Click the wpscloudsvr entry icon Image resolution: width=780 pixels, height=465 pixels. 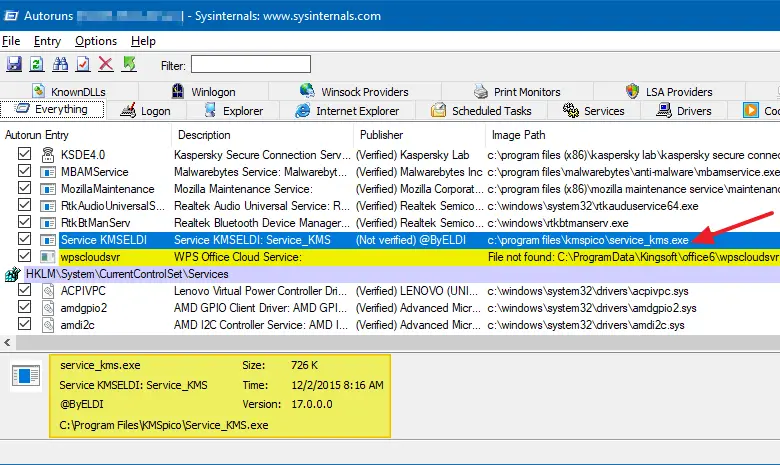(48, 257)
